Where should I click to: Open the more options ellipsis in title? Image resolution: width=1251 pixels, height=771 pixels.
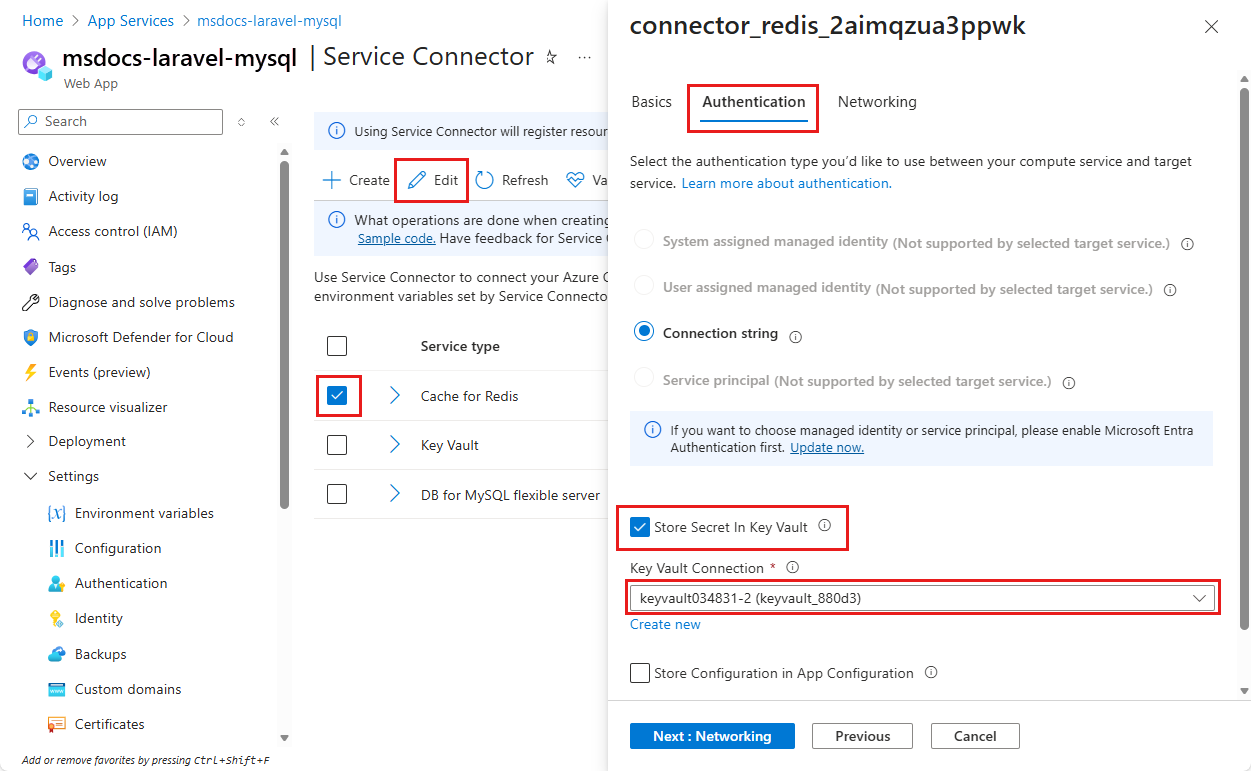tap(585, 58)
